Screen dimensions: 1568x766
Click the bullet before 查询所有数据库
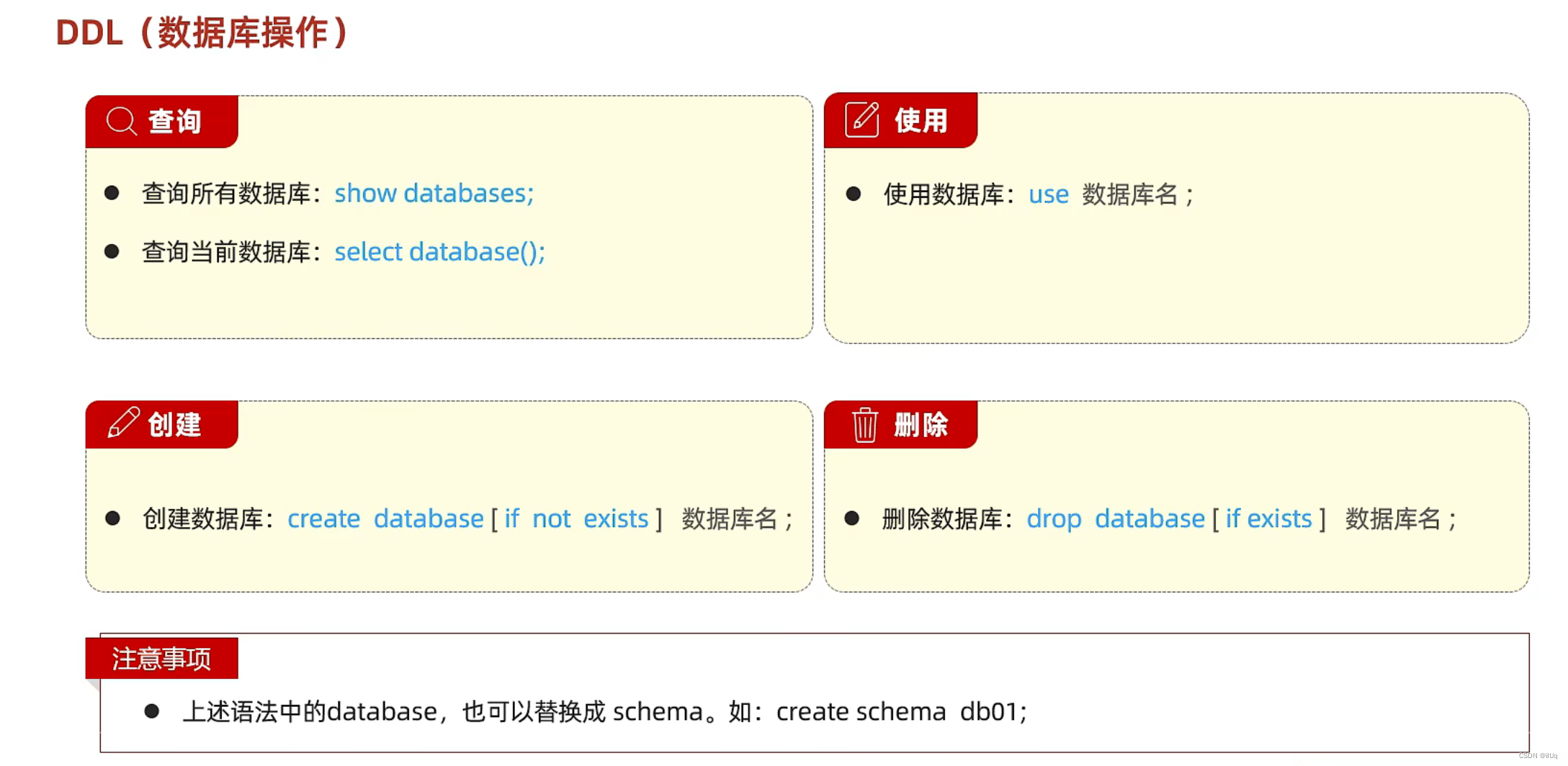click(112, 193)
